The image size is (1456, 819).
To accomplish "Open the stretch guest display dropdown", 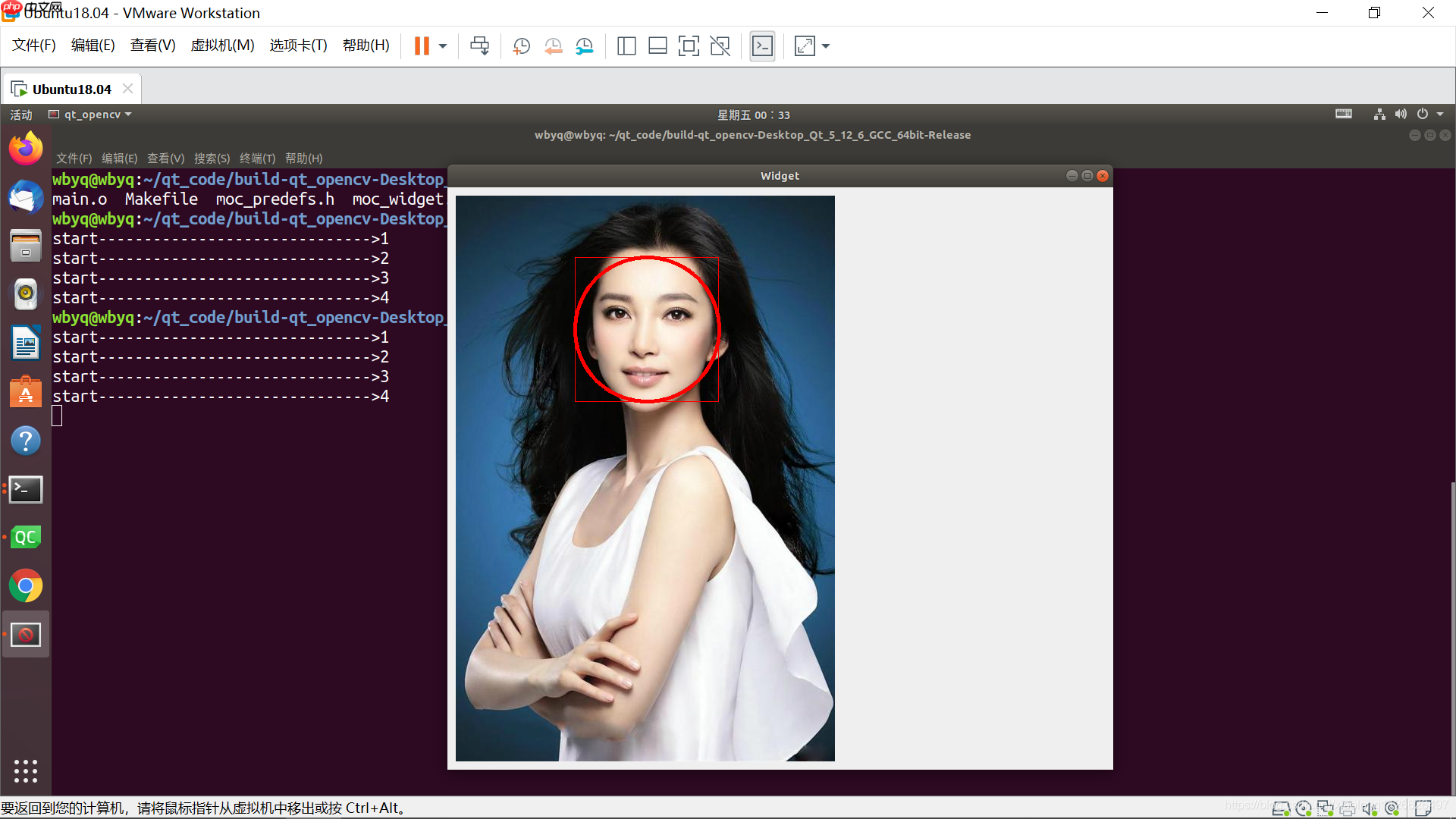I will pyautogui.click(x=826, y=45).
